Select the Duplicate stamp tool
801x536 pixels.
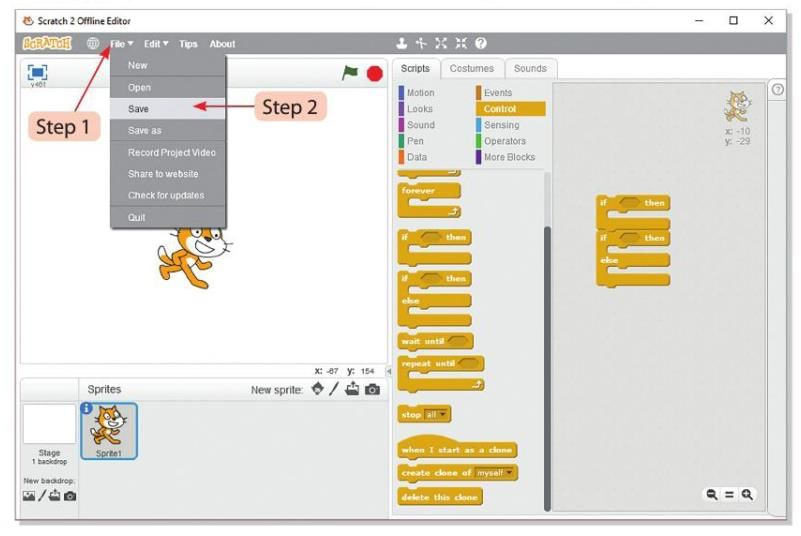[402, 43]
